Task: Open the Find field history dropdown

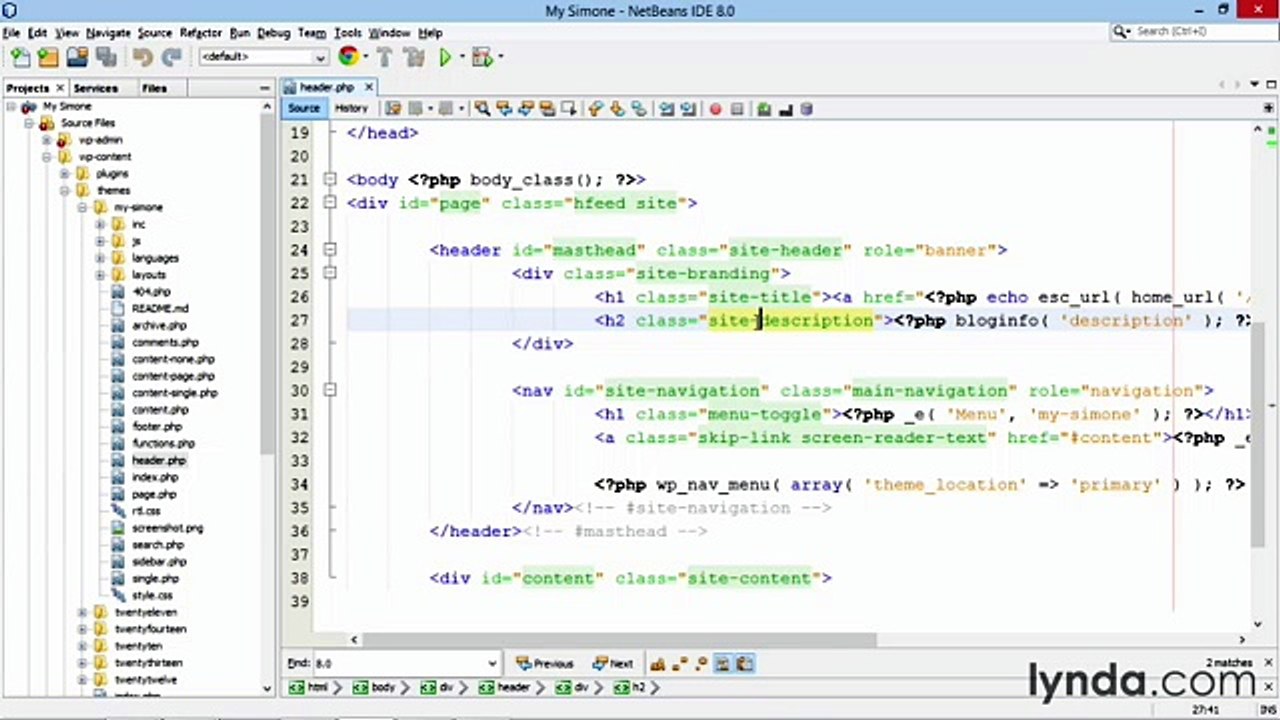Action: coord(492,663)
